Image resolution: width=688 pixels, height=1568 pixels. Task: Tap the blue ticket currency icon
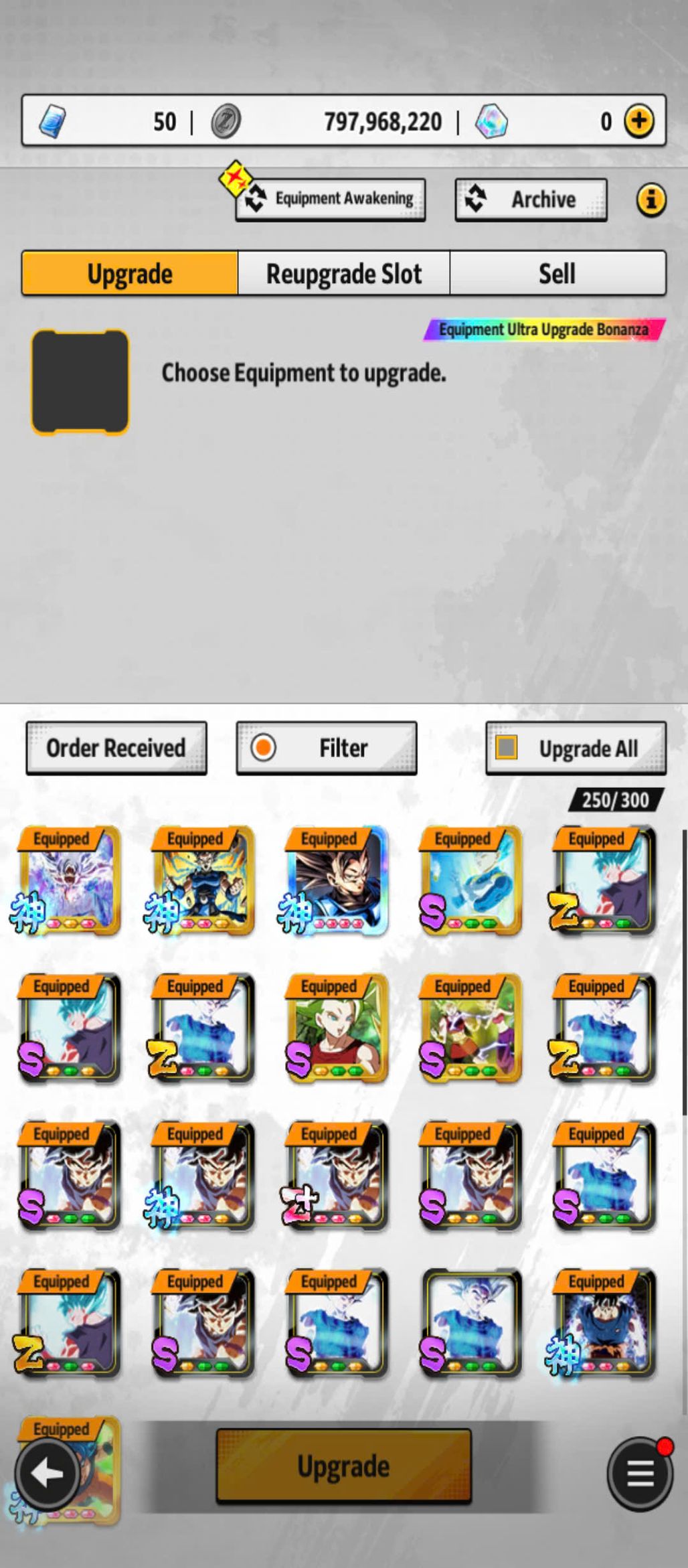pos(52,122)
